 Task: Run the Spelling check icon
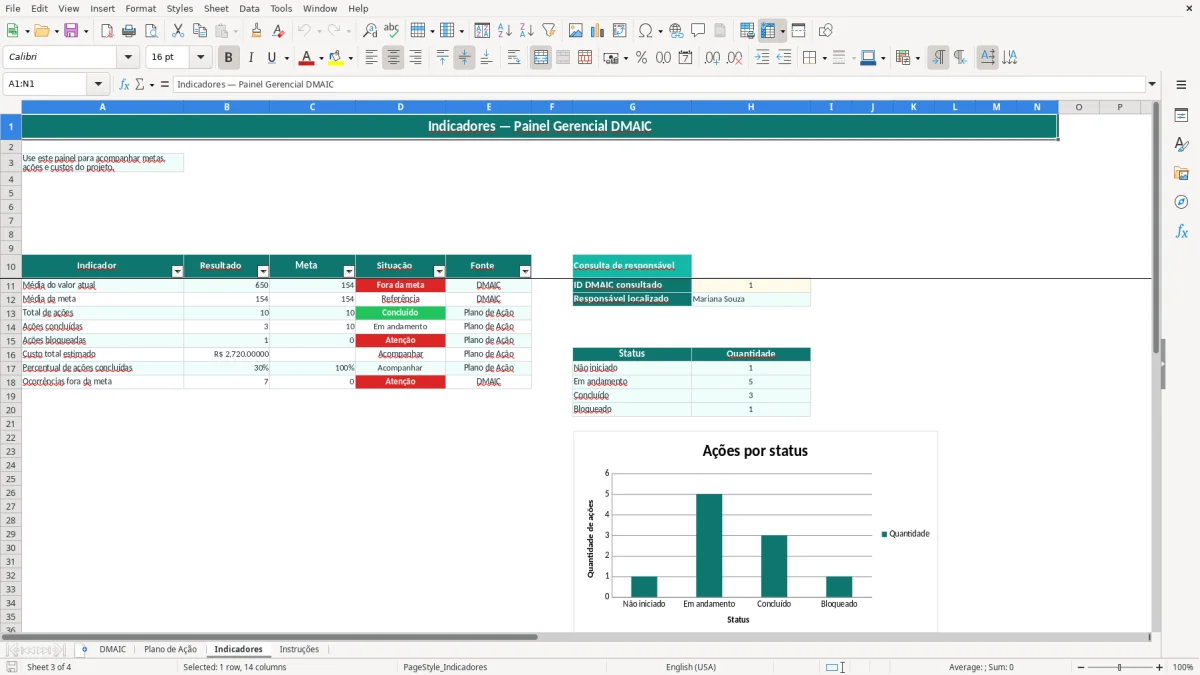392,31
